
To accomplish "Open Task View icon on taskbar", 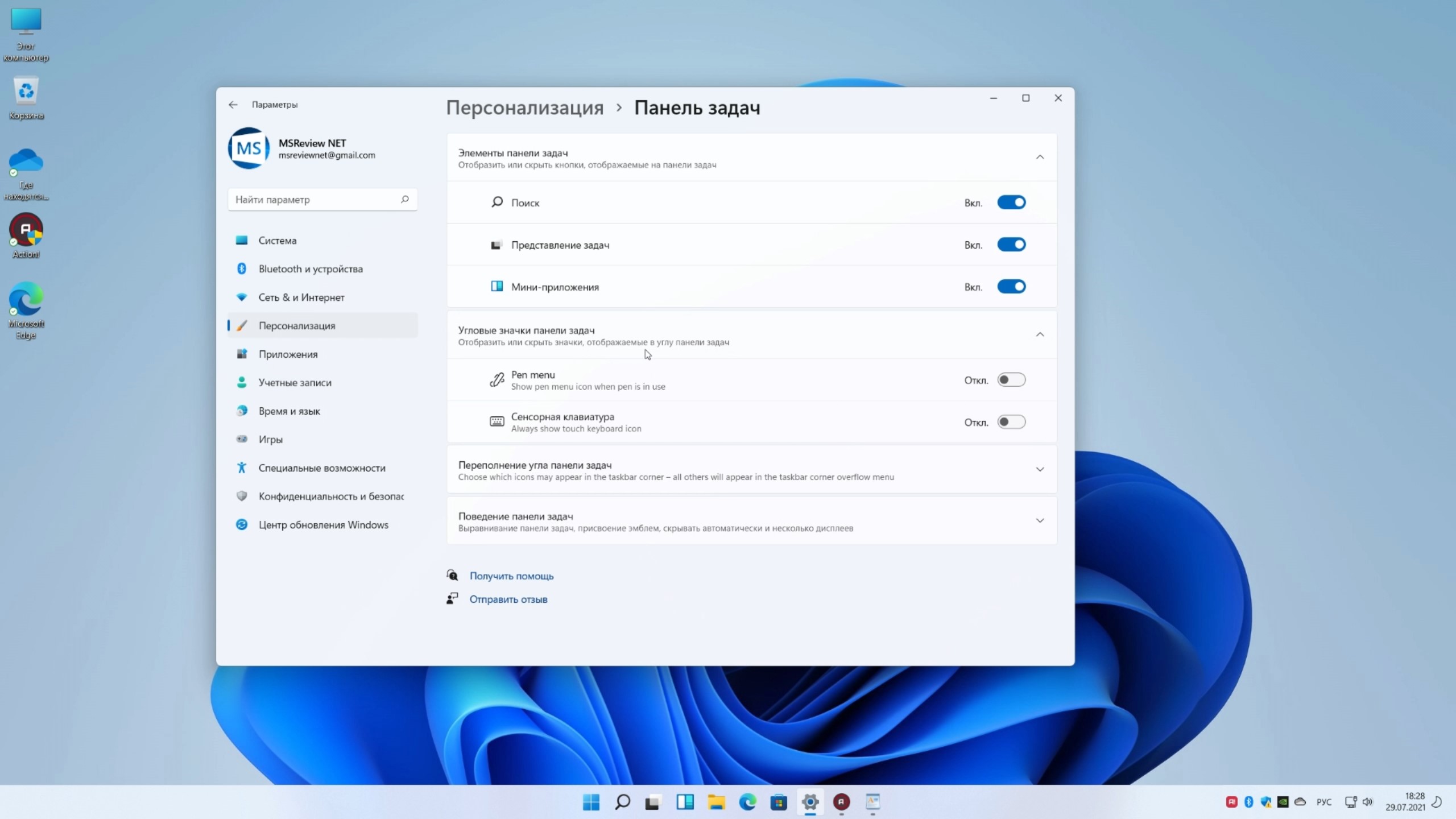I will (x=652, y=802).
